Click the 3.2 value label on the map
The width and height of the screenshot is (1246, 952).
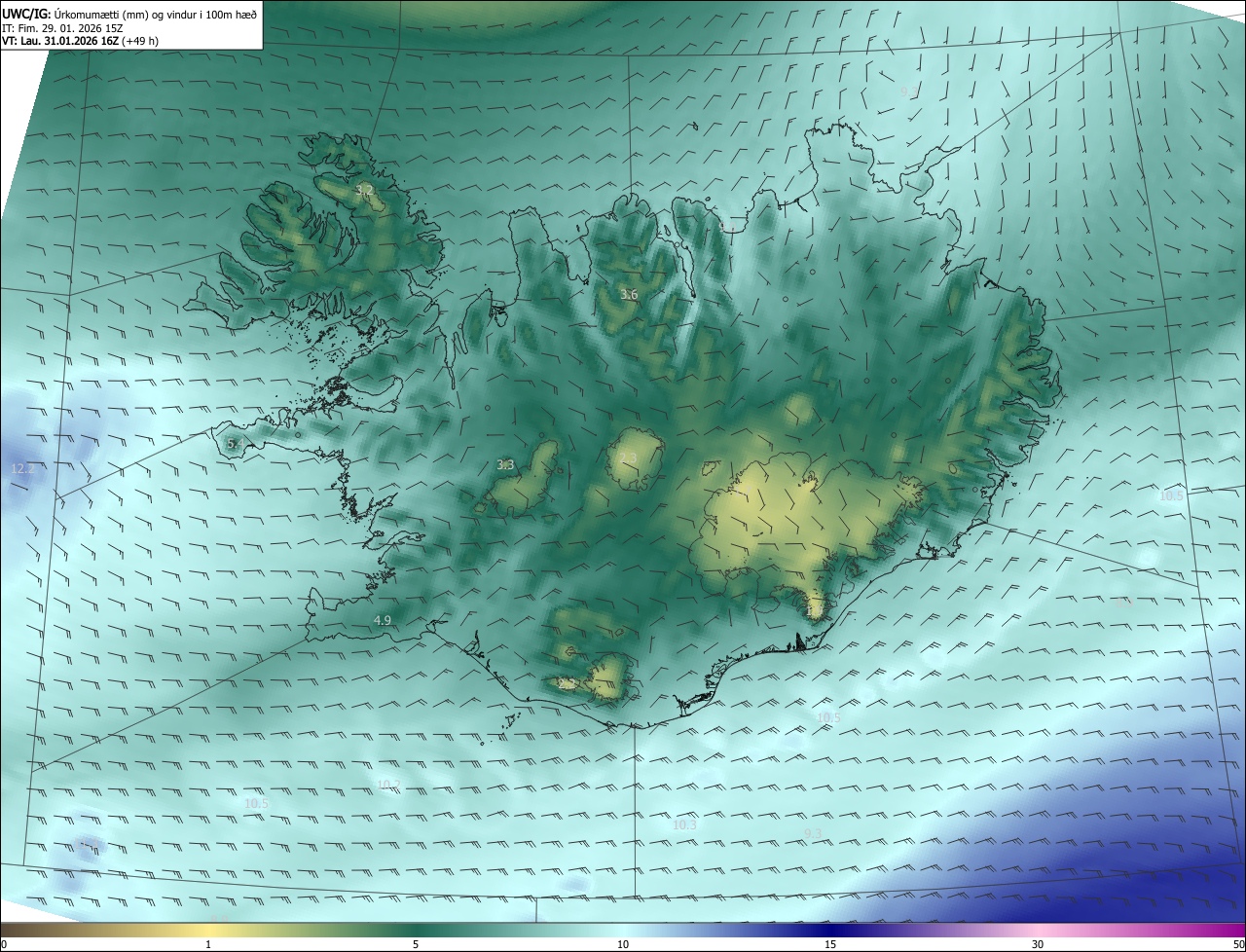point(365,190)
